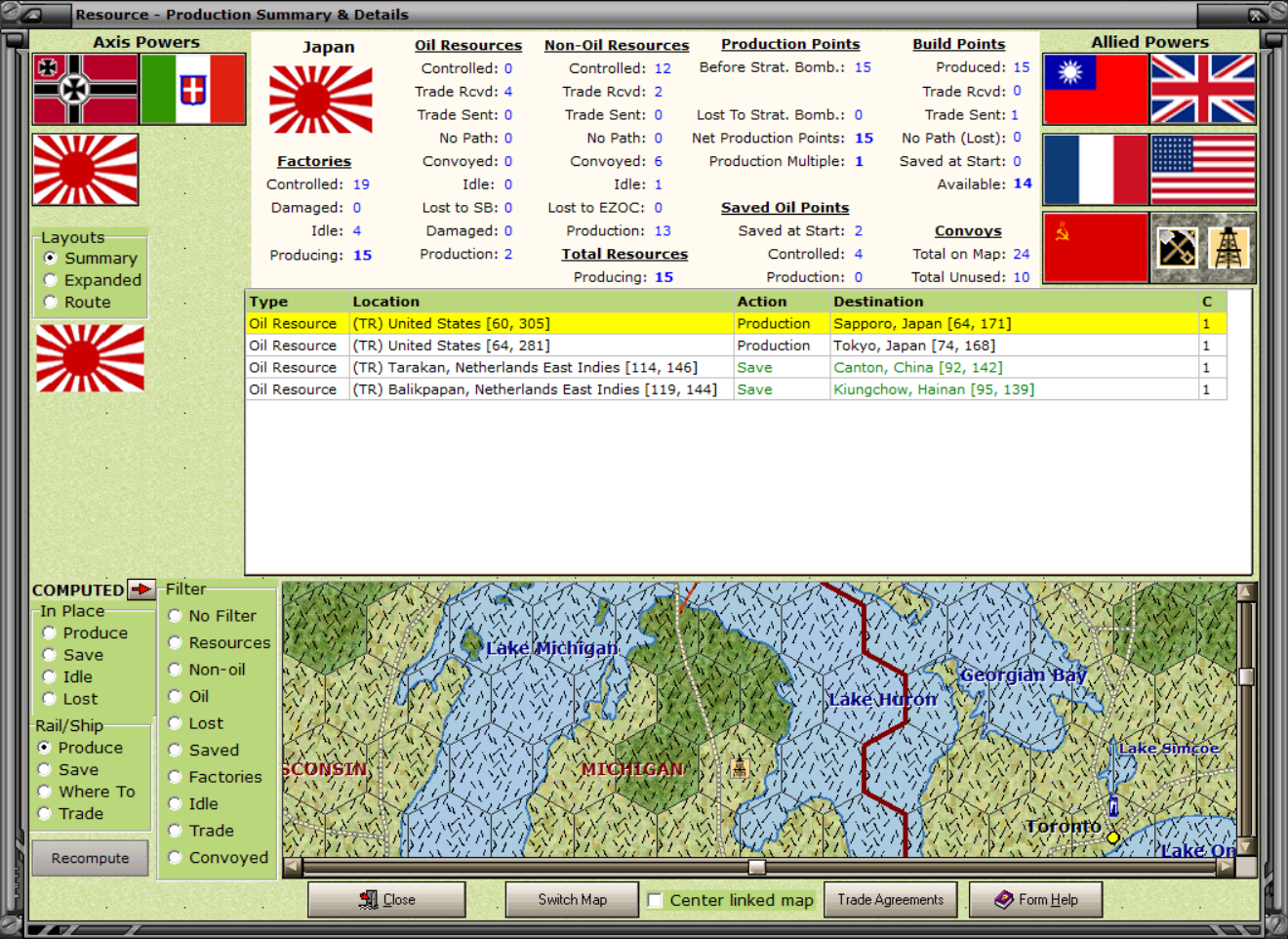Click the United Kingdom flag under Allied Powers
1288x939 pixels.
[x=1202, y=90]
